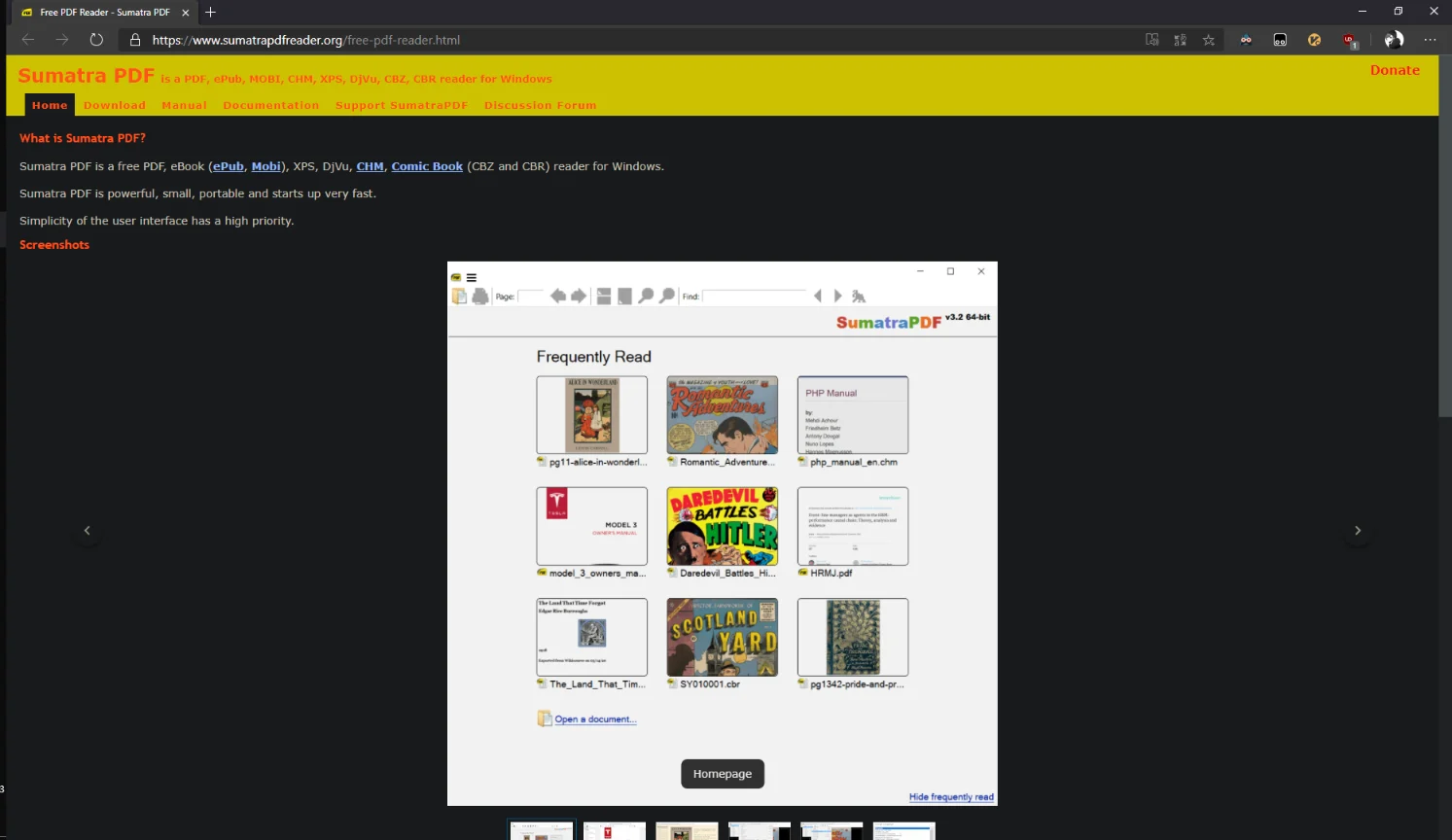Select the HRMJ.pdf thumbnail
This screenshot has height=840, width=1452.
pyautogui.click(x=853, y=526)
